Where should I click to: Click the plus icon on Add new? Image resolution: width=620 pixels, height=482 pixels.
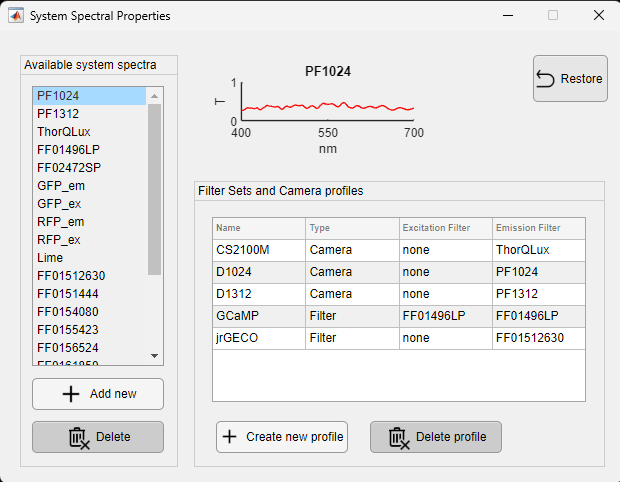[71, 394]
